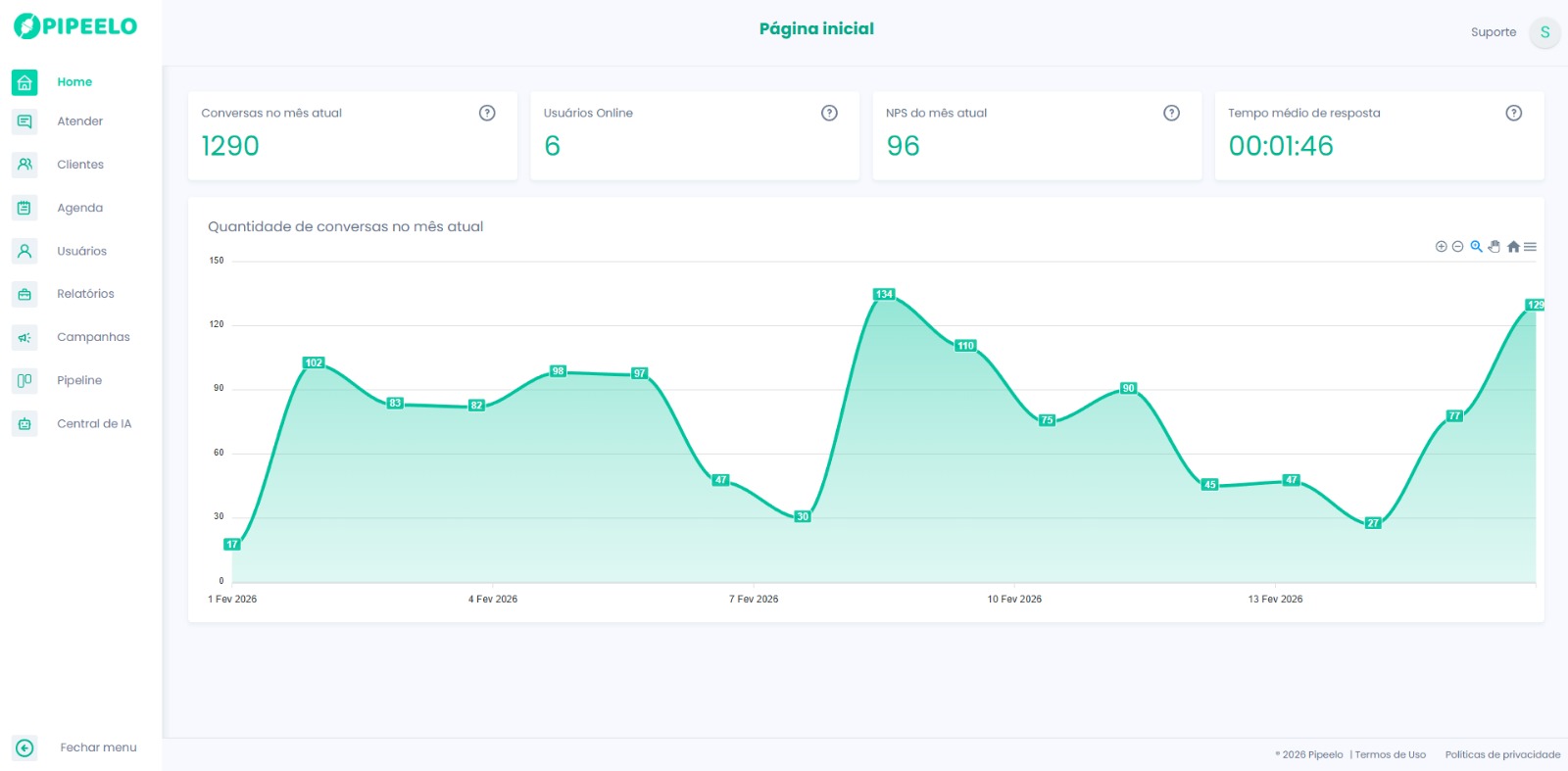Select Clientes from the sidebar
Screen dimensions: 1568x771
(80, 165)
